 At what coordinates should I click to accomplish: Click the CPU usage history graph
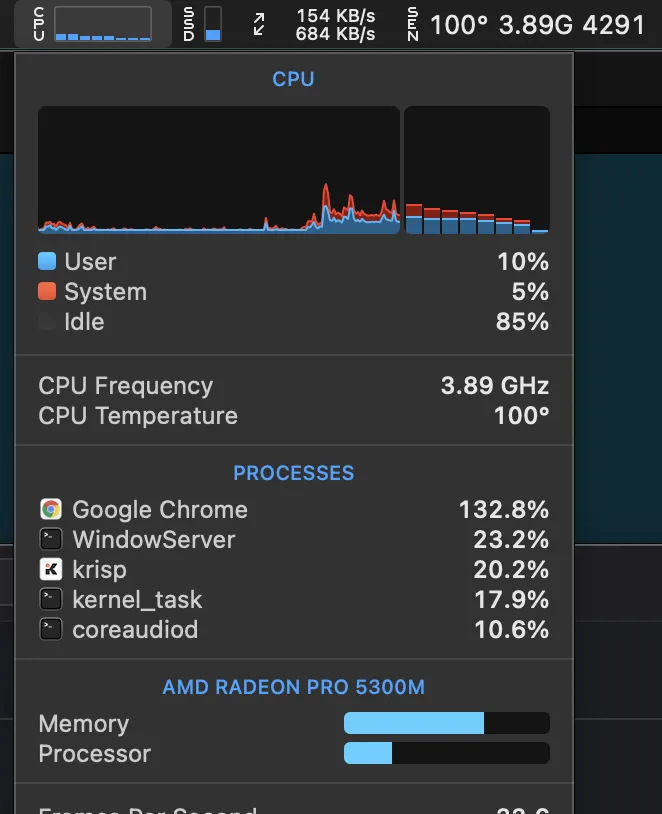(218, 170)
